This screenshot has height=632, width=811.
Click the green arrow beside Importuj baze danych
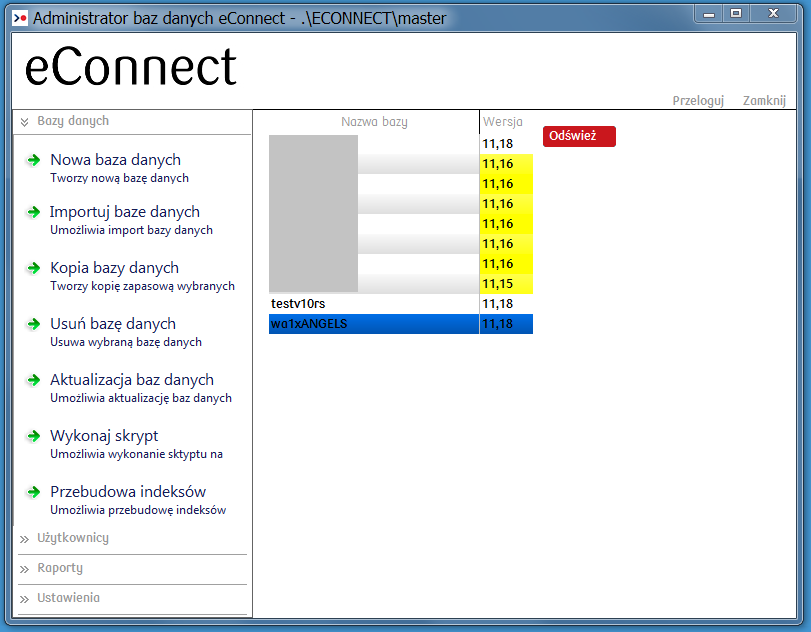click(x=34, y=212)
